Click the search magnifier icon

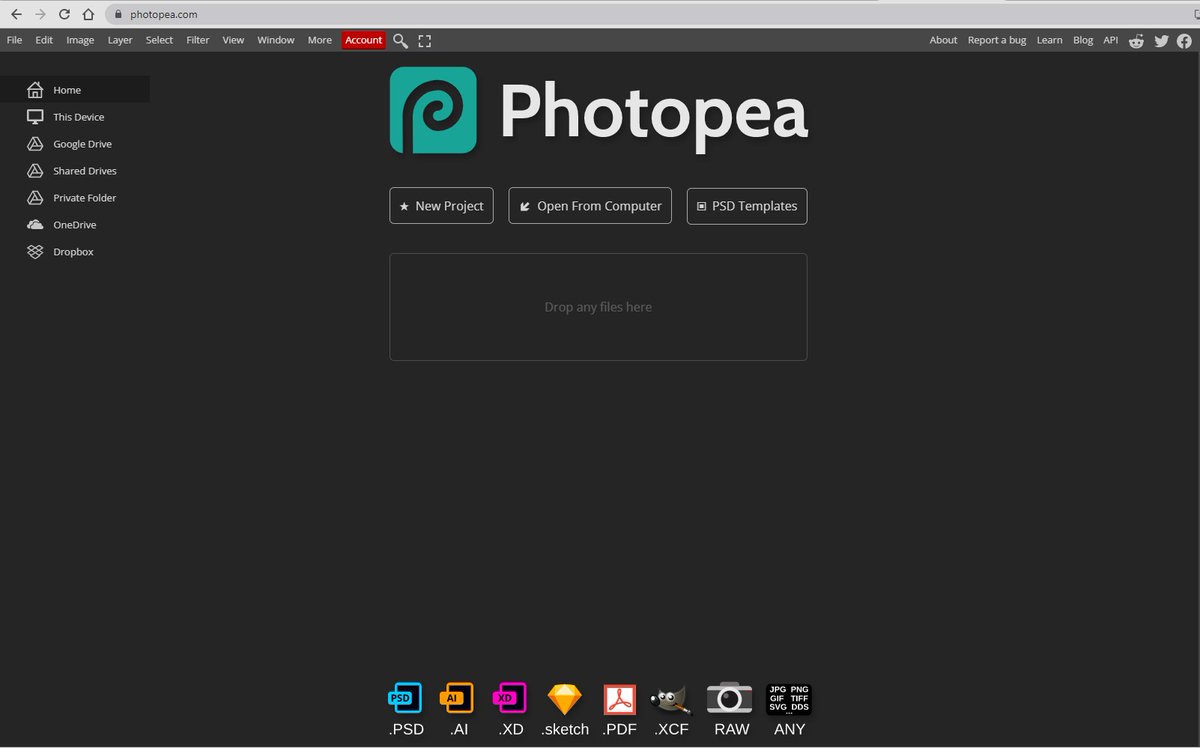[x=400, y=41]
